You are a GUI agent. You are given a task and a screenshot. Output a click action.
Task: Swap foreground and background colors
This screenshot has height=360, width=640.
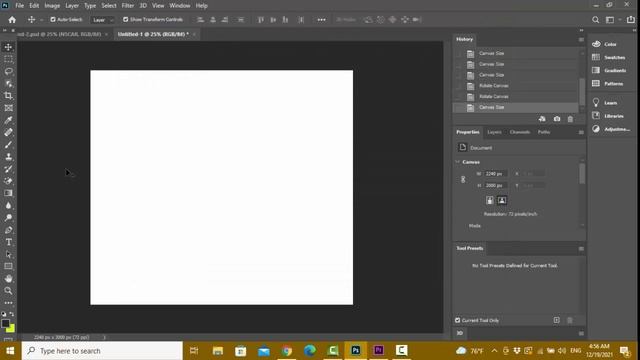coord(12,314)
